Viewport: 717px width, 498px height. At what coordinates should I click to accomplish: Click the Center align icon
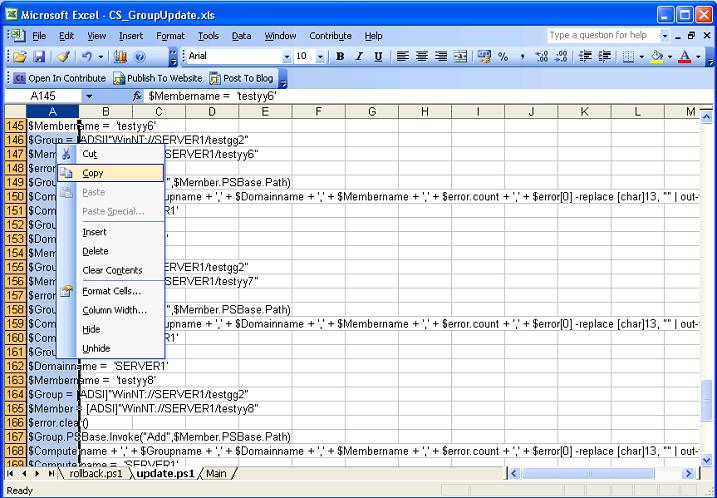[x=422, y=57]
